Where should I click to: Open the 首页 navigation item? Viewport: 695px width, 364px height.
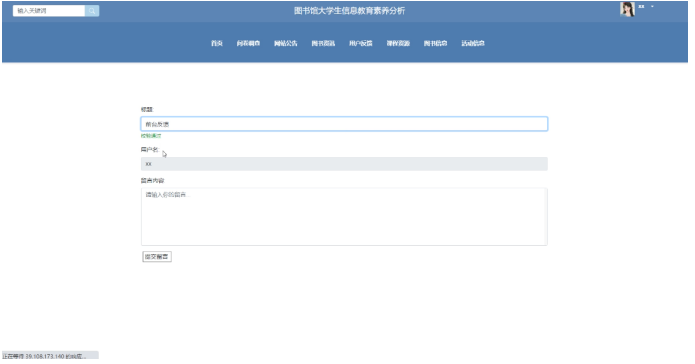[216, 43]
